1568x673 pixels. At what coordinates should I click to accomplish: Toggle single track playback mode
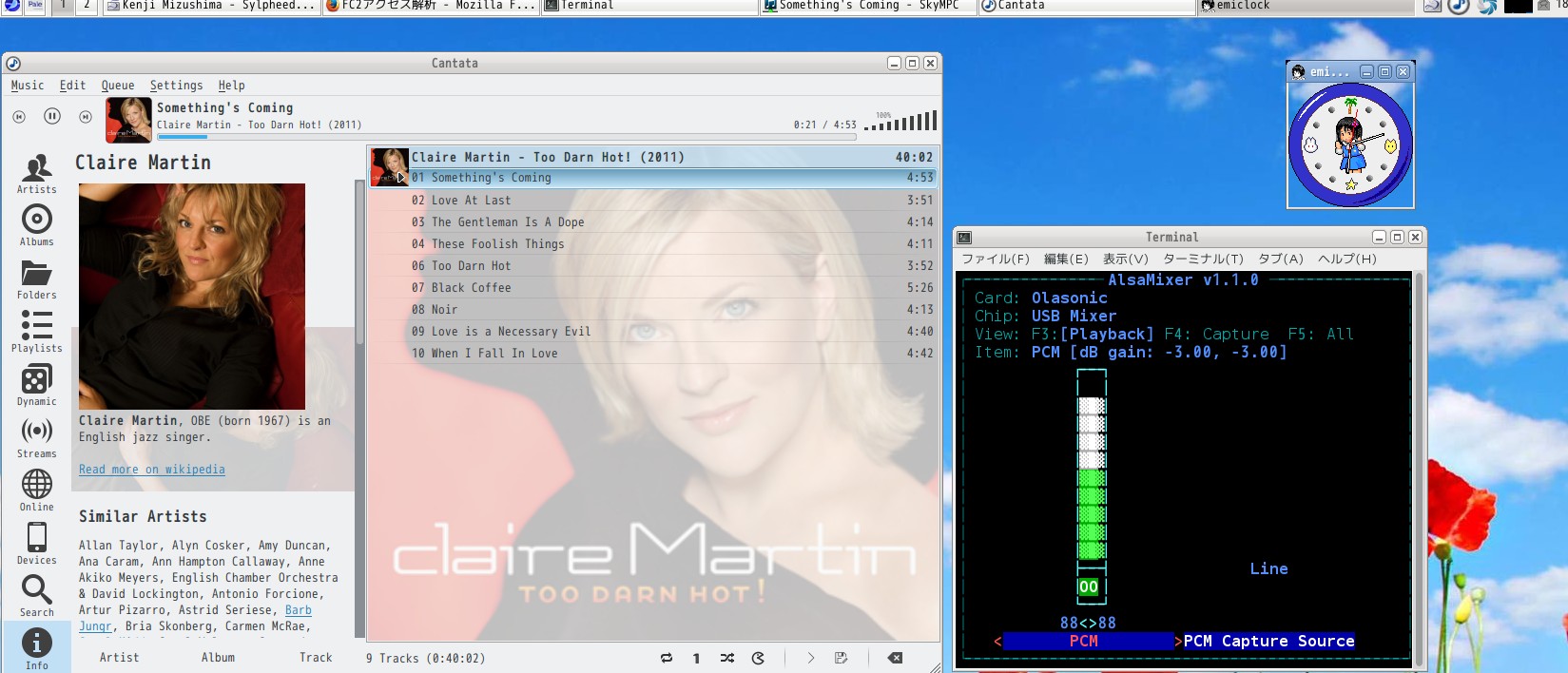click(696, 658)
